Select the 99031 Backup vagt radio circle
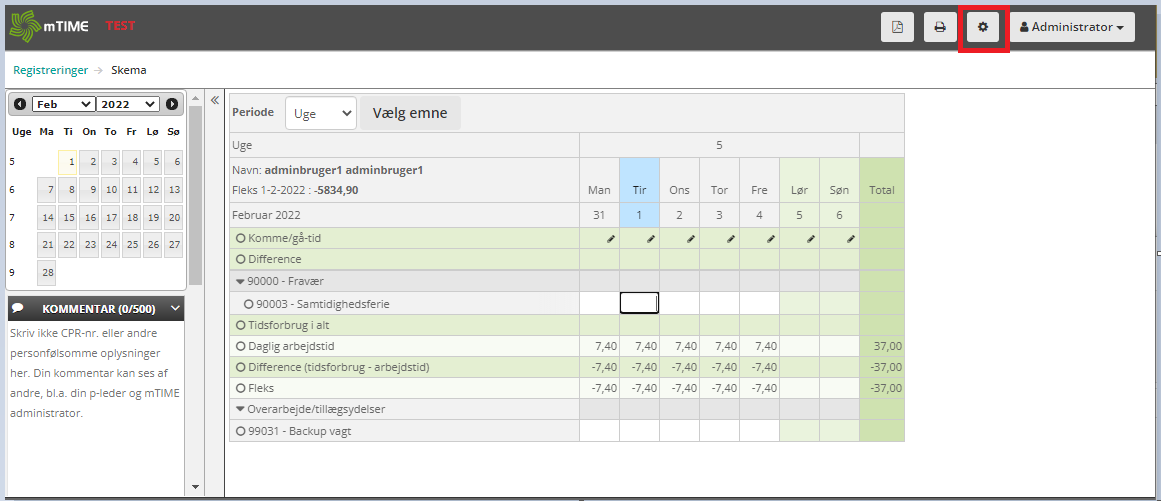The image size is (1161, 501). pyautogui.click(x=241, y=431)
